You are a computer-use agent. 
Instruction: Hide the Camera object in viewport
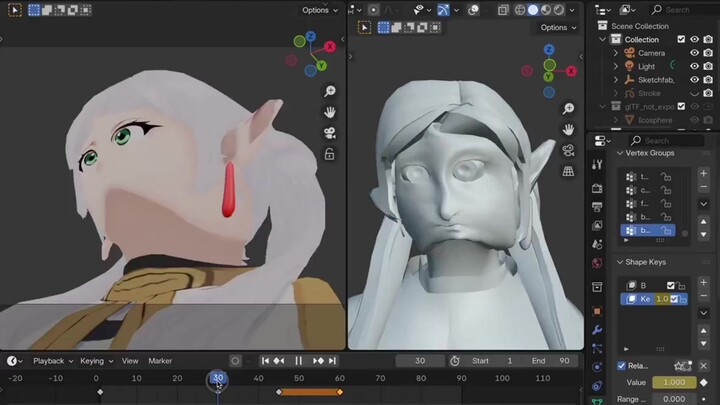(694, 53)
